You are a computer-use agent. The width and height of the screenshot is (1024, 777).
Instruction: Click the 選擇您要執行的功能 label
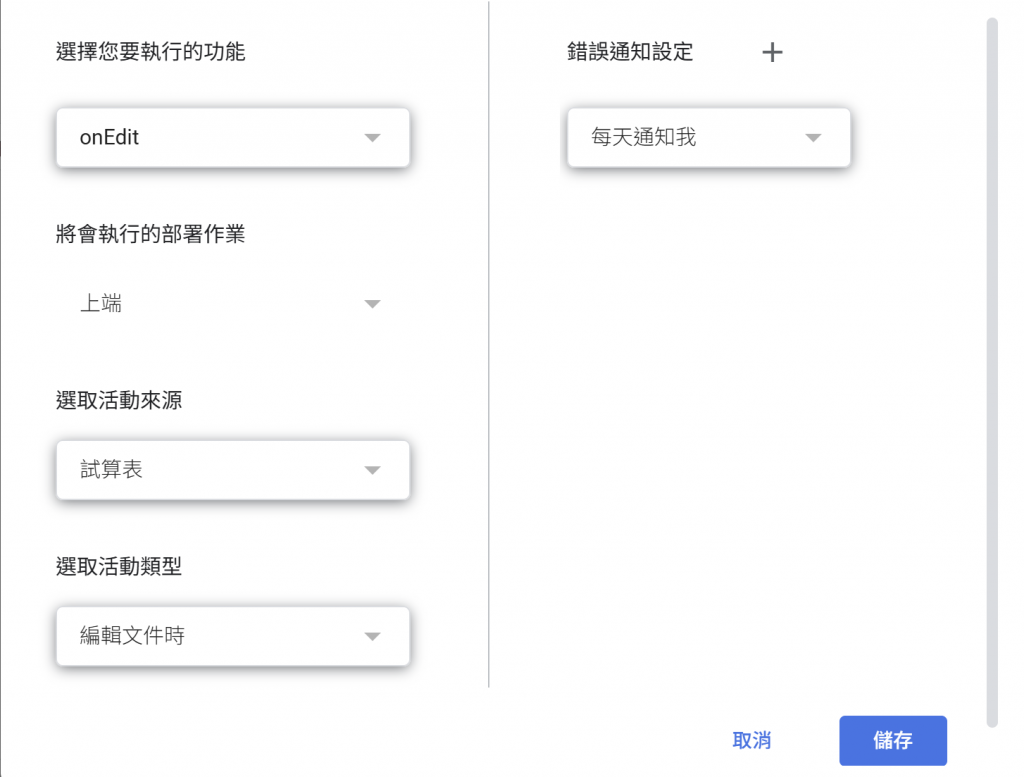pyautogui.click(x=151, y=52)
